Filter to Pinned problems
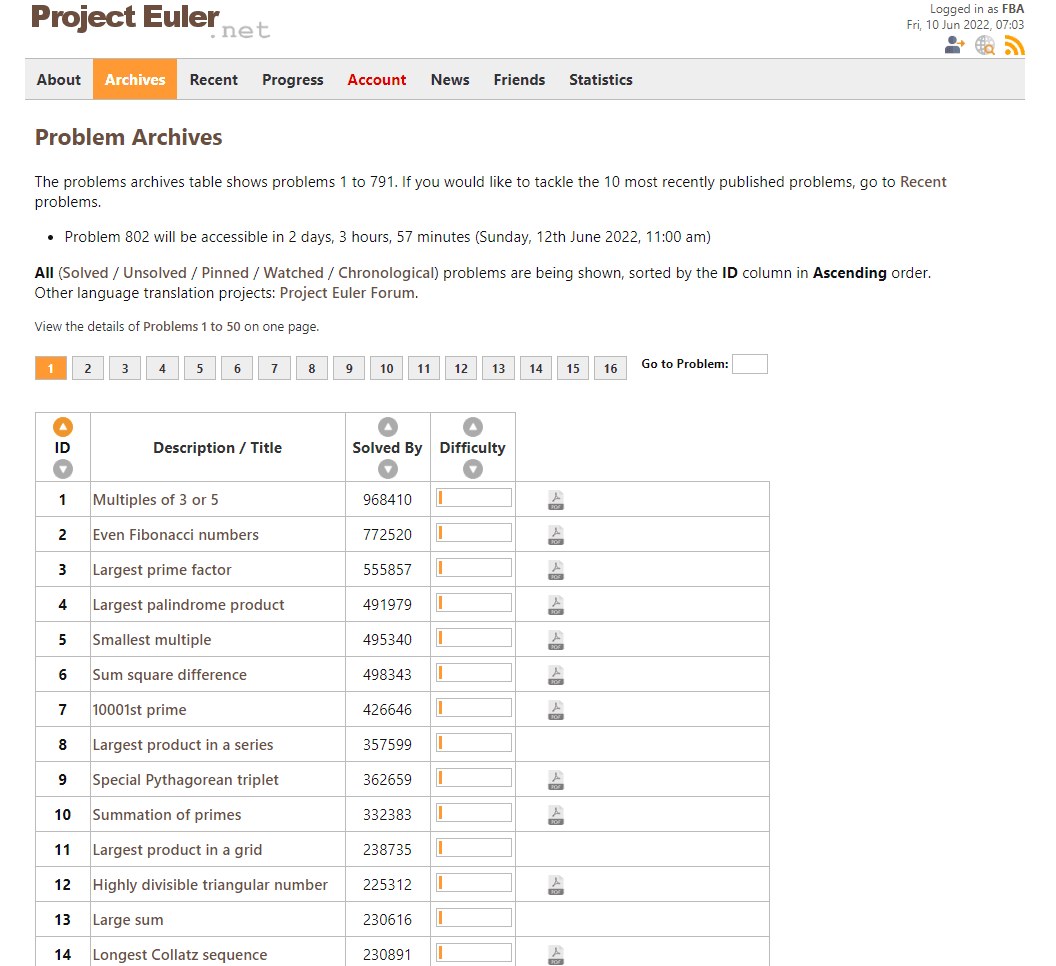 pos(225,273)
